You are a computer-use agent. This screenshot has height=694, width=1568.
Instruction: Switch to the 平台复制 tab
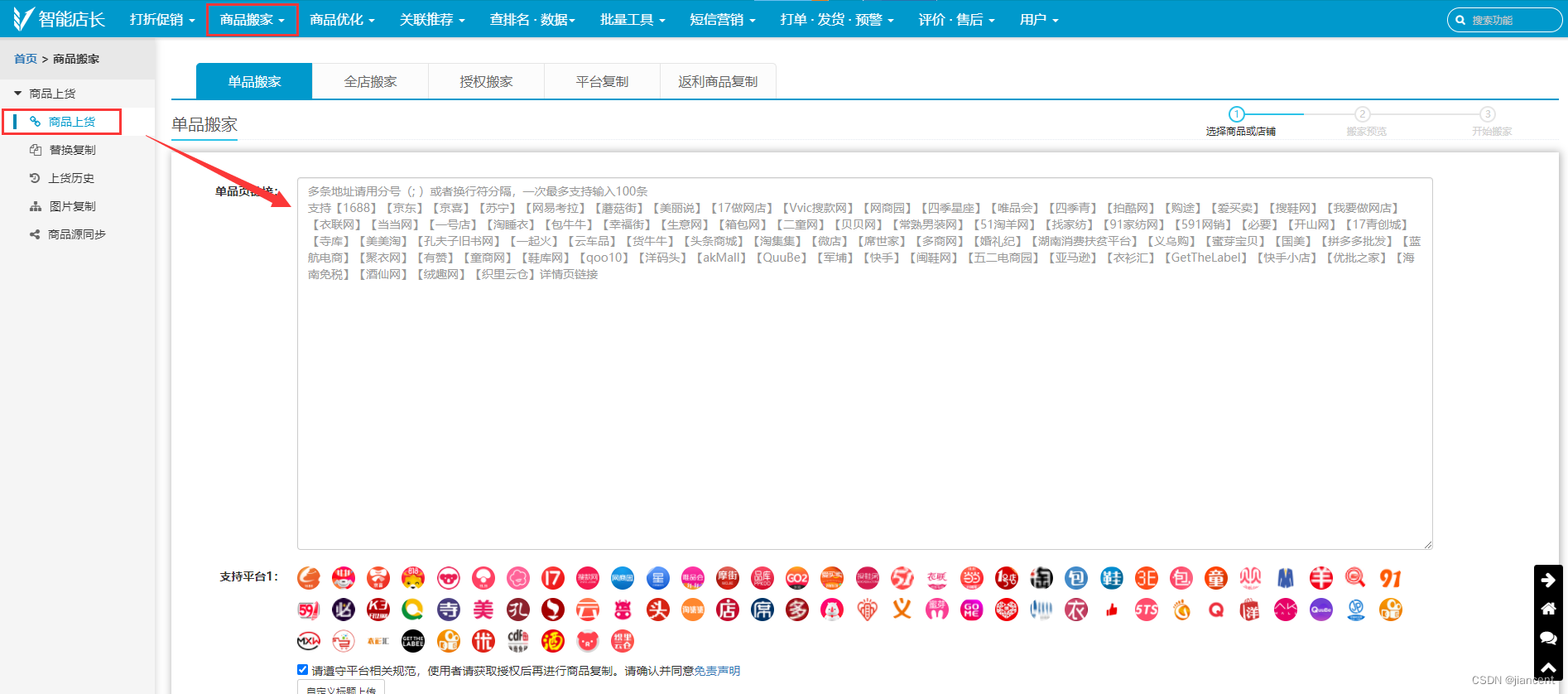pos(602,81)
